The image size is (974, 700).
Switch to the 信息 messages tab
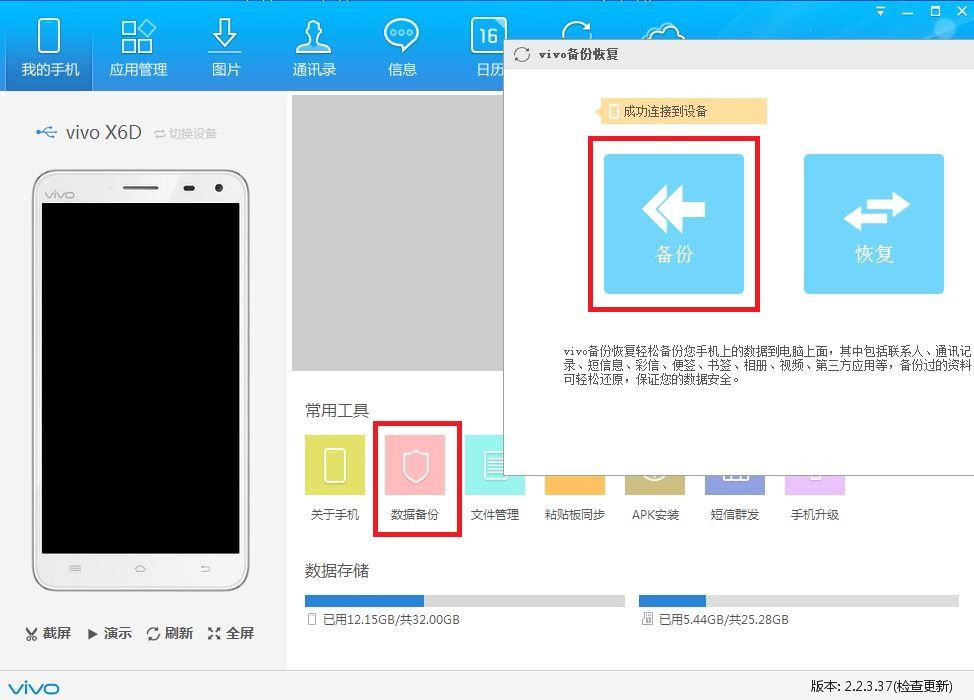coord(401,47)
